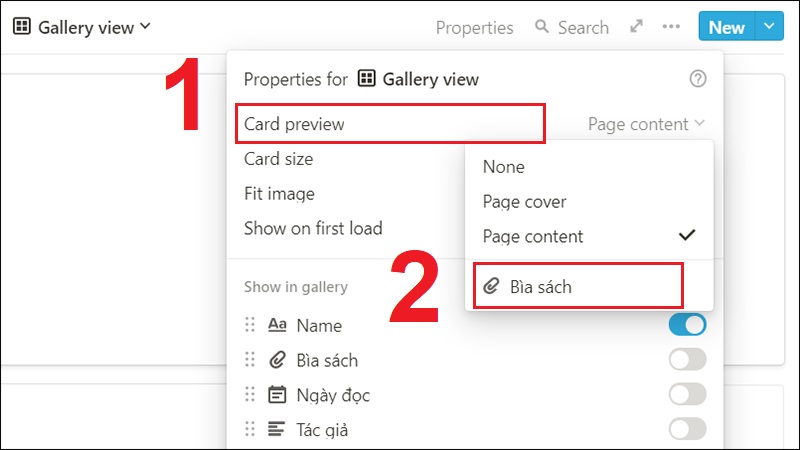Click the expand full-page arrows icon
800x450 pixels.
tap(636, 27)
